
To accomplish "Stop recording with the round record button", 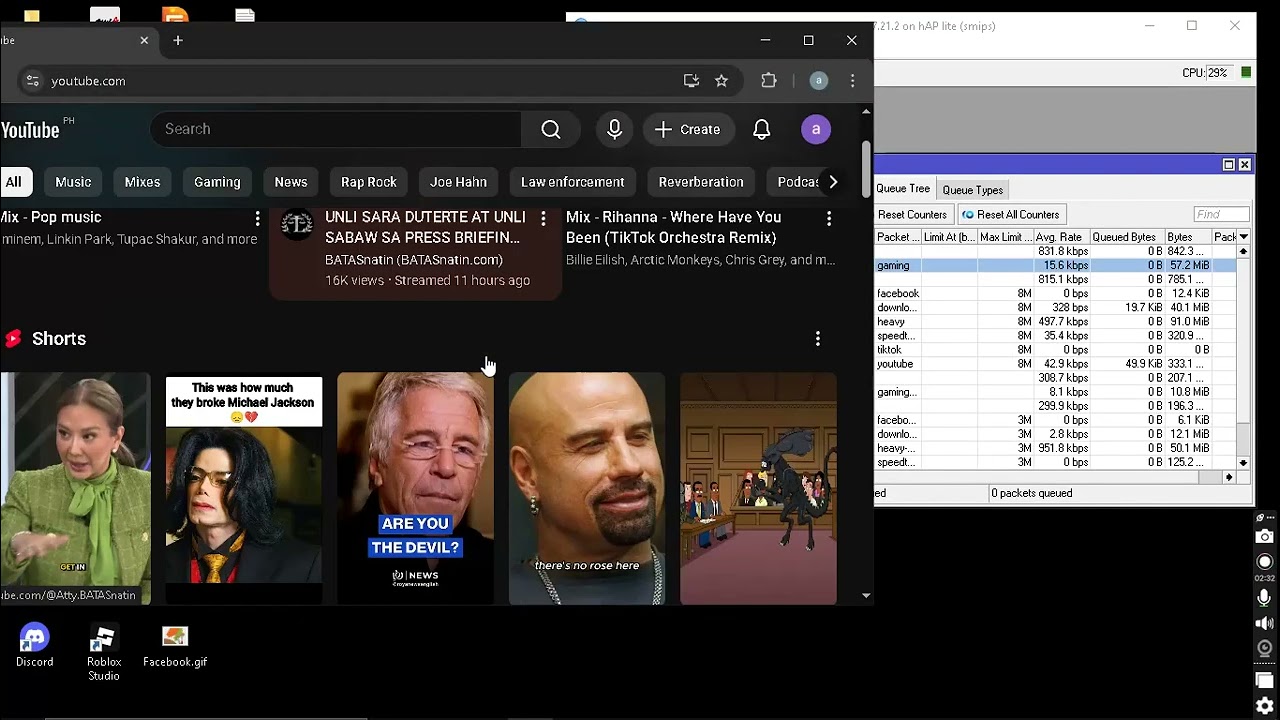I will pyautogui.click(x=1265, y=562).
